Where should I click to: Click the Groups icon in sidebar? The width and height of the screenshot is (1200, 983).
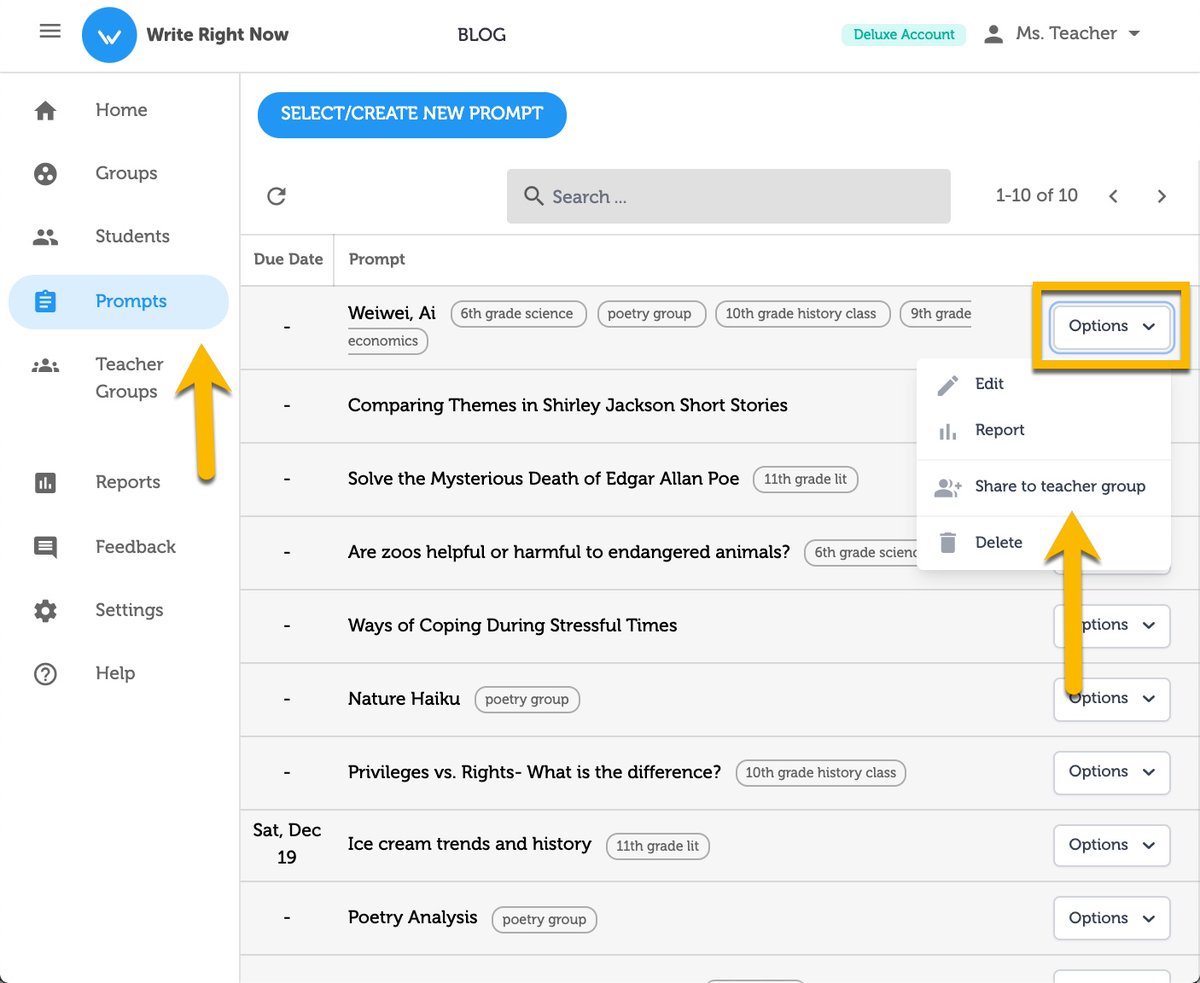(x=45, y=174)
